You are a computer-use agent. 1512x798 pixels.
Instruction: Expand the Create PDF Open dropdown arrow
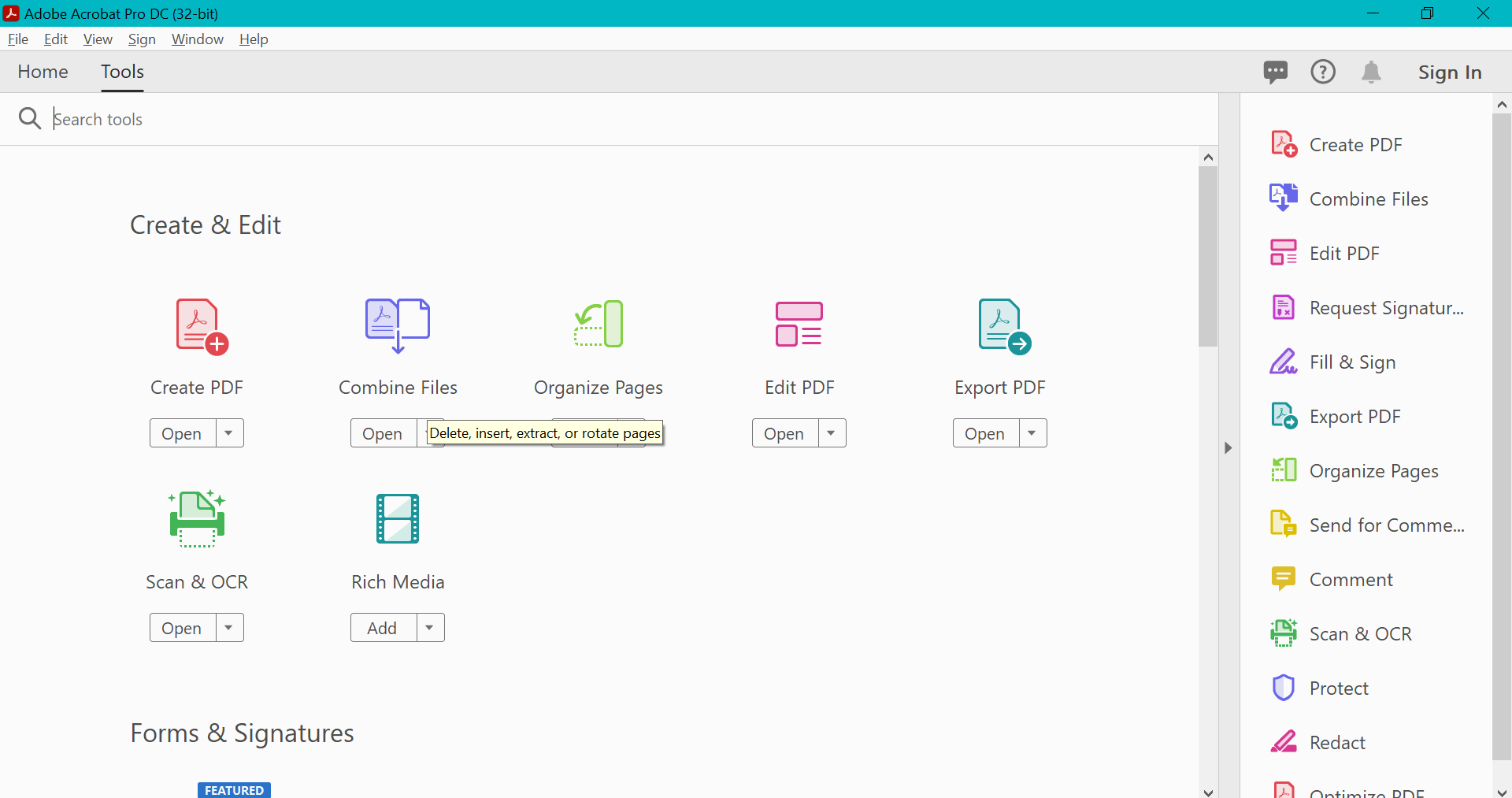click(x=229, y=433)
